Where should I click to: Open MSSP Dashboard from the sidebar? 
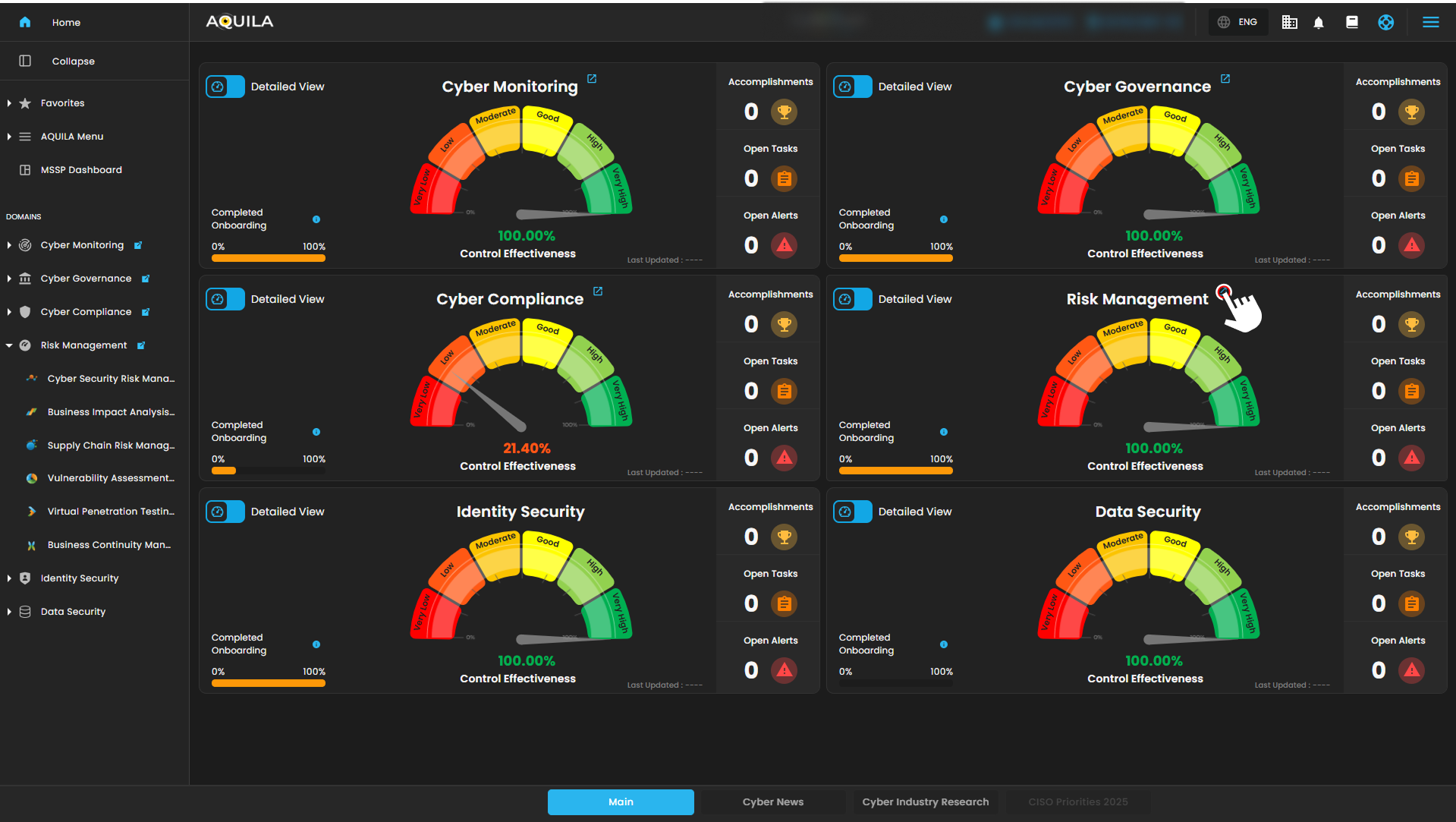click(x=81, y=170)
